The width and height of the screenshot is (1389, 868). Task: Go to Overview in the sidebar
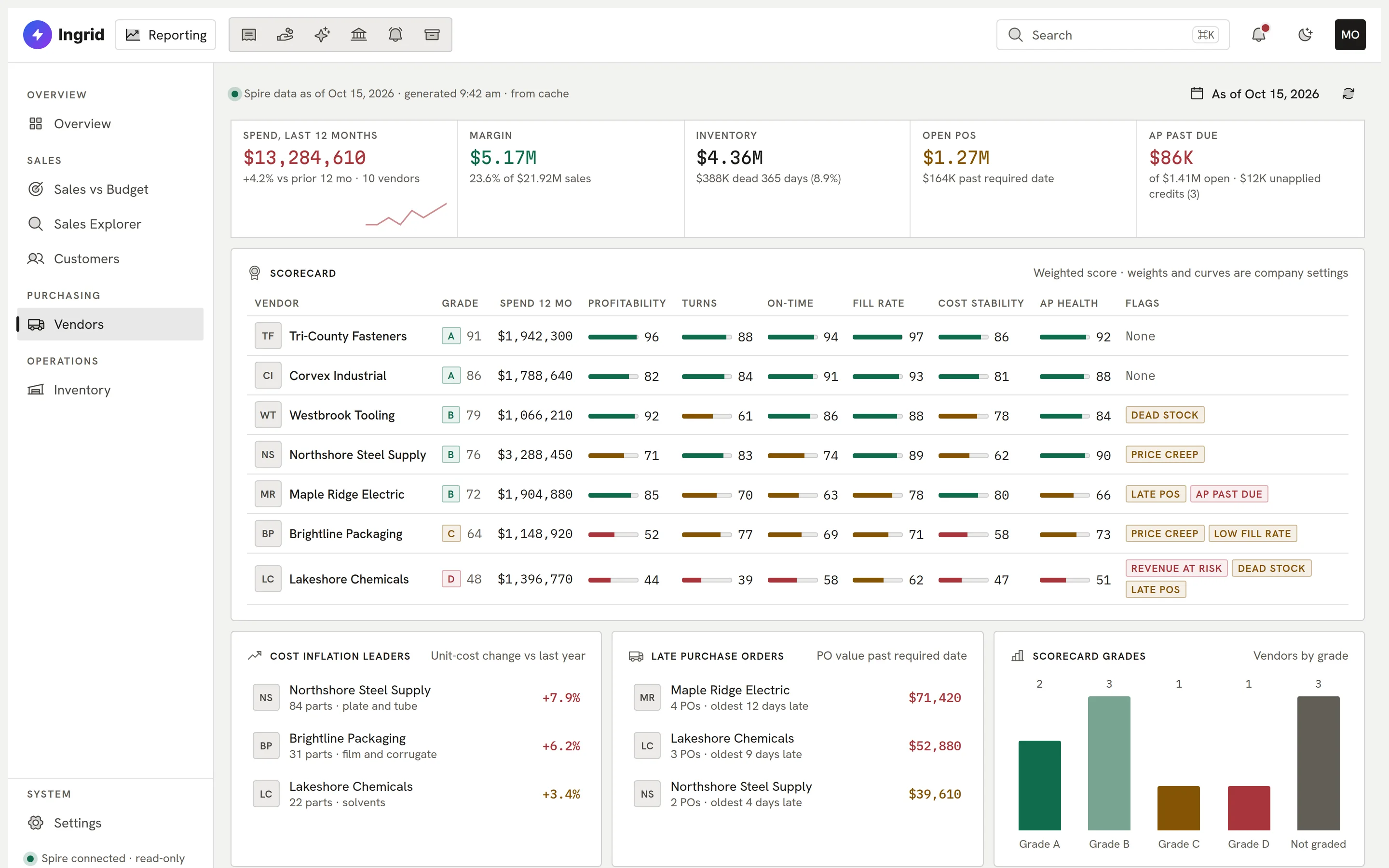[x=110, y=124]
